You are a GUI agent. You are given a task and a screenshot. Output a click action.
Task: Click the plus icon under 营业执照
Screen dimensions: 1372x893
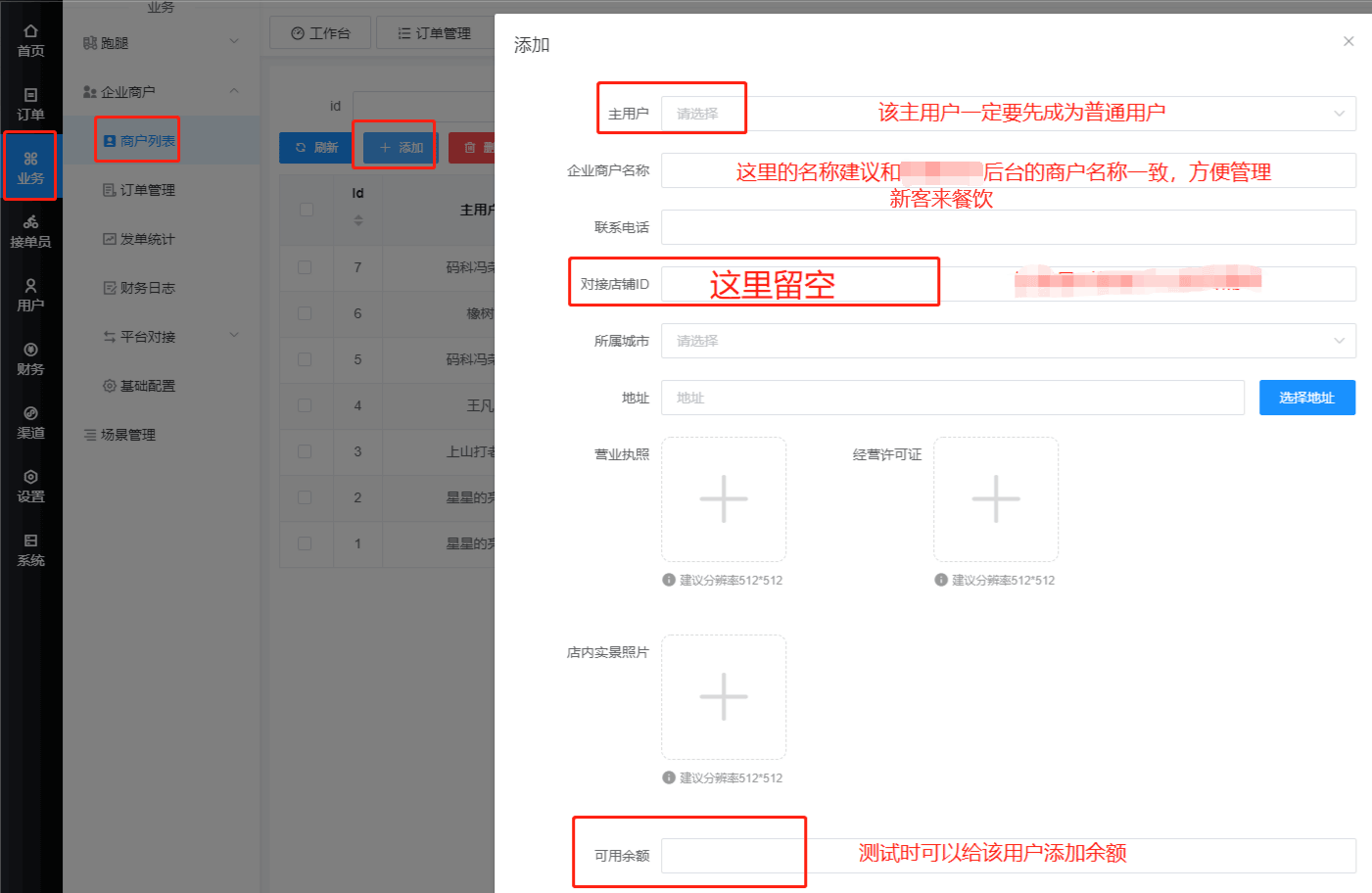[x=724, y=499]
